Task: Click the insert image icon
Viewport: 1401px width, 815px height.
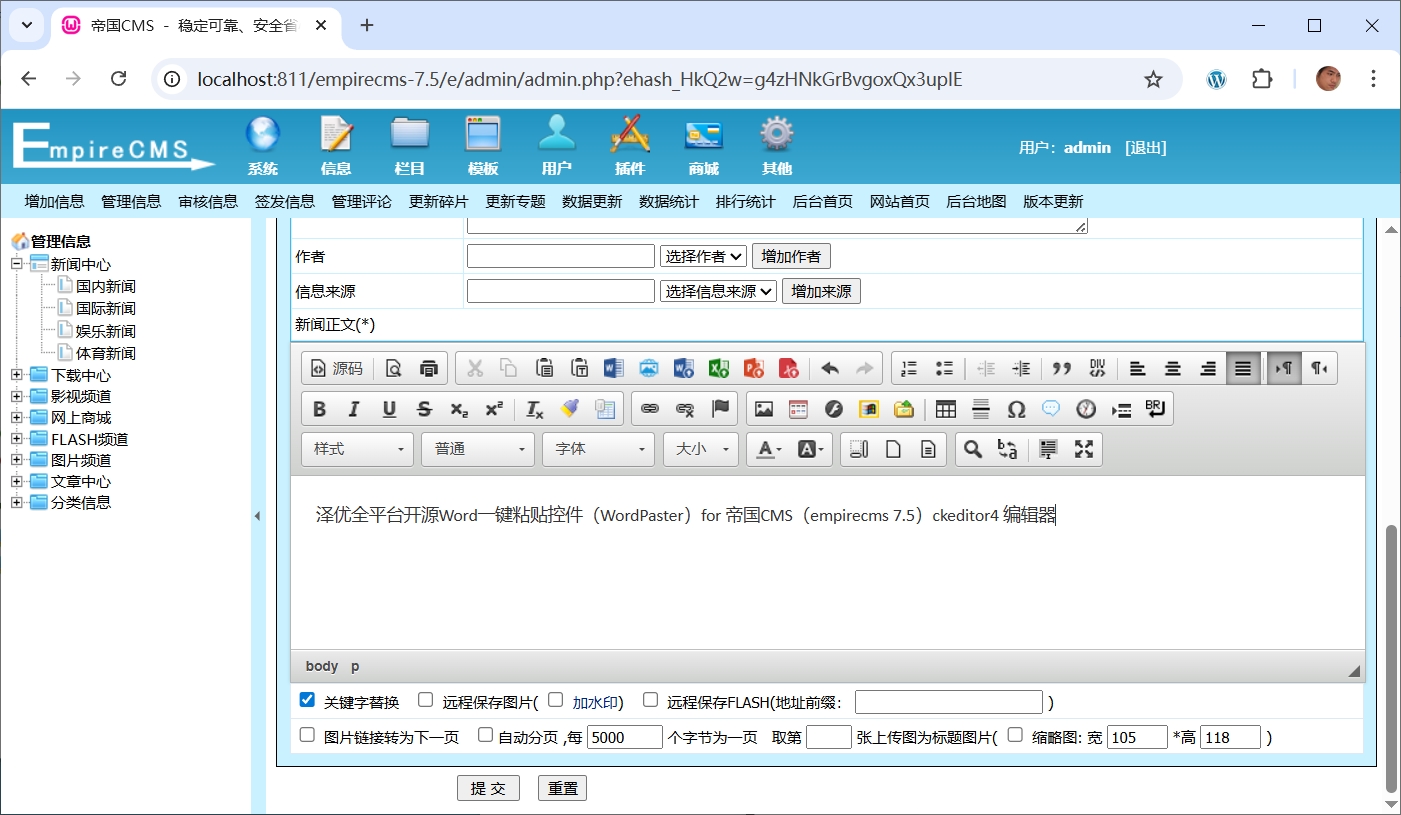Action: pos(764,409)
